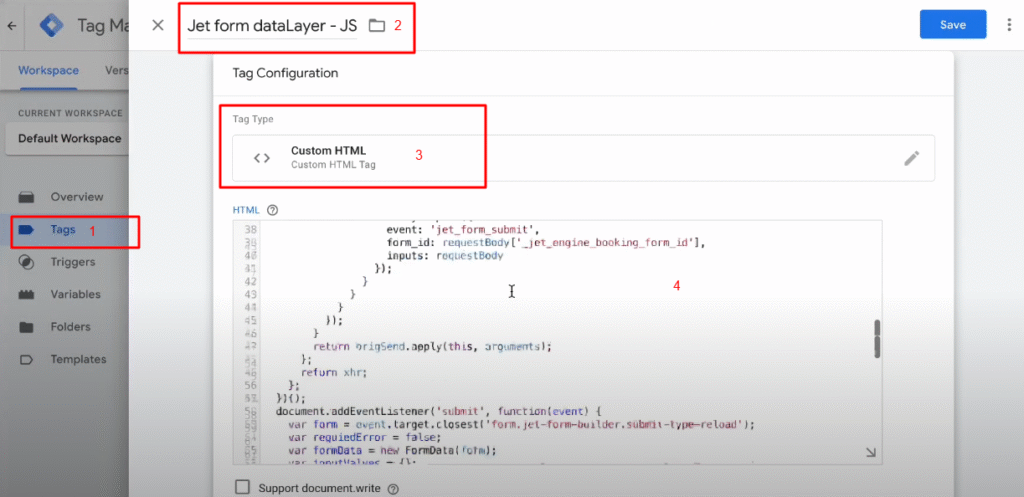Edit tag type with the pencil icon
This screenshot has width=1024, height=497.
[x=912, y=158]
